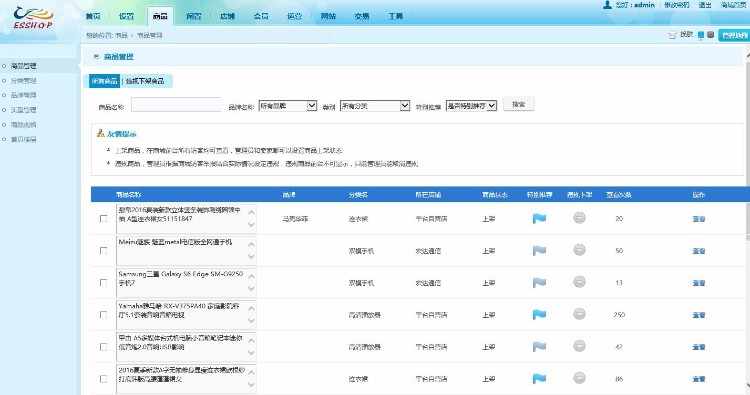The height and width of the screenshot is (395, 750).
Task: Click the blue flag icon in the row with quantity 20
Action: pyautogui.click(x=539, y=219)
